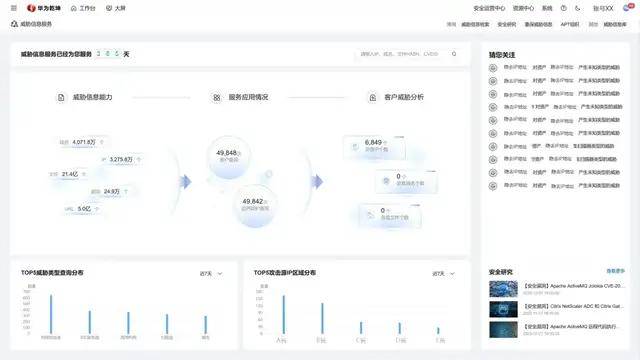
Task: Click the moon theme icon in header
Action: click(x=578, y=8)
